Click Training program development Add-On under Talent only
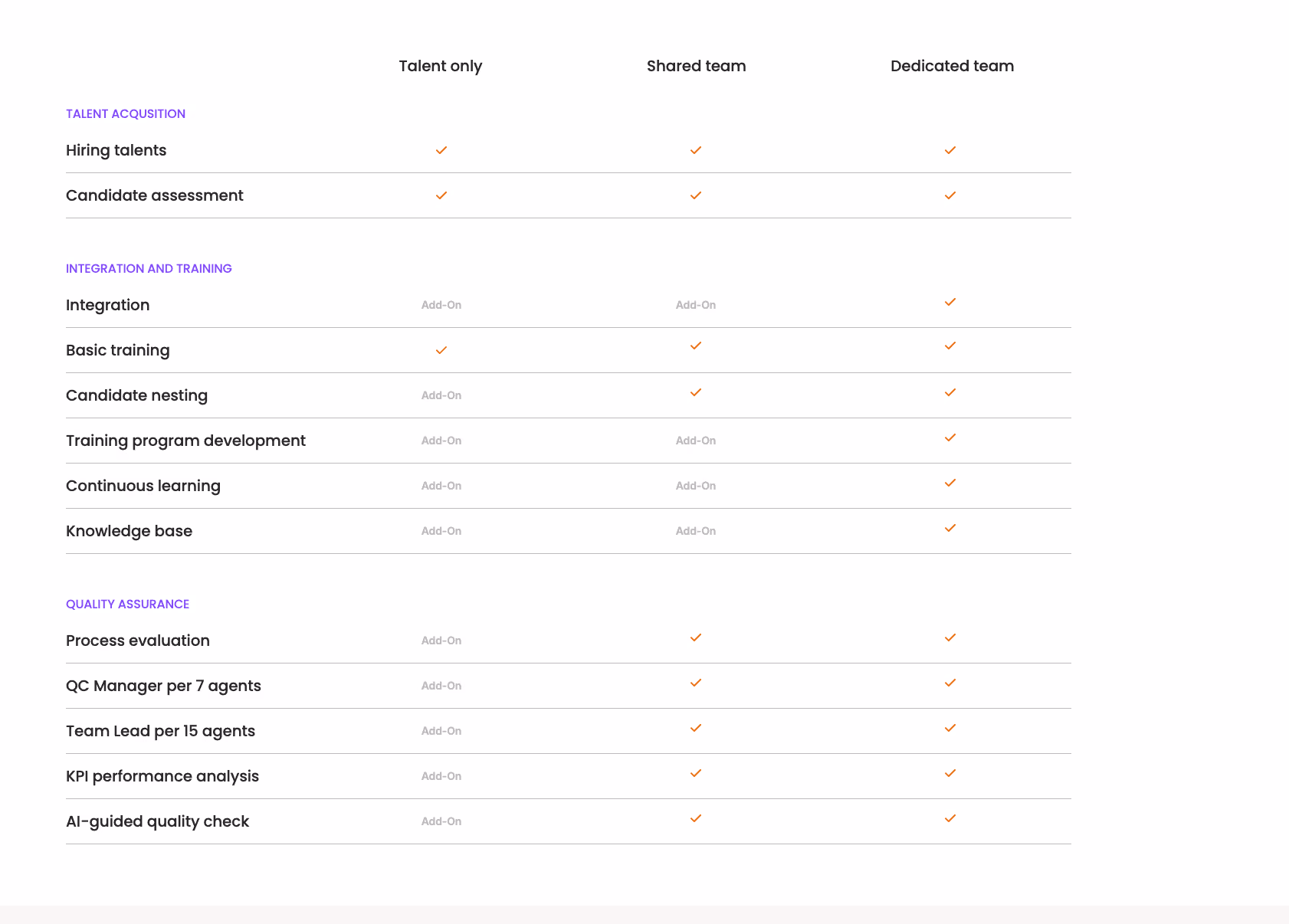The height and width of the screenshot is (924, 1289). (441, 441)
